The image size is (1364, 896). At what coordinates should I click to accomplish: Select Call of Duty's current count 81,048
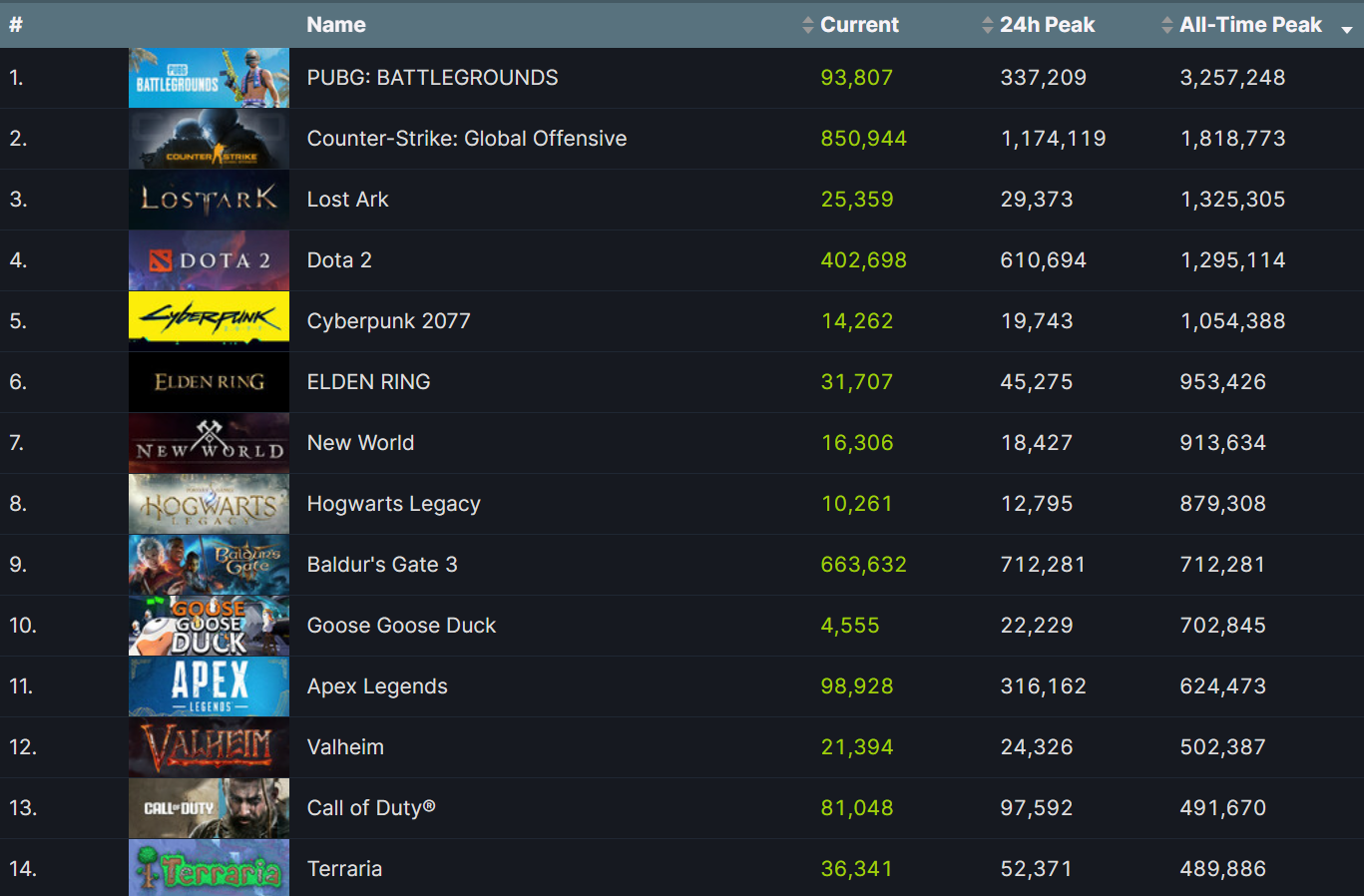click(x=856, y=808)
